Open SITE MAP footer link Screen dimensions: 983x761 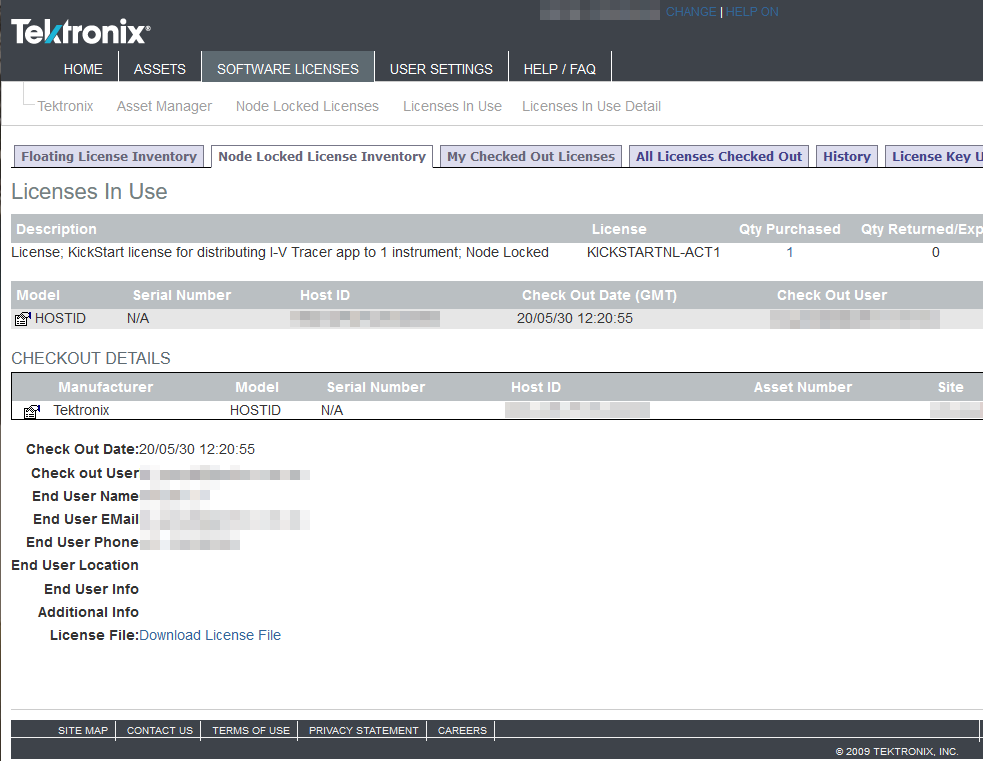click(83, 730)
